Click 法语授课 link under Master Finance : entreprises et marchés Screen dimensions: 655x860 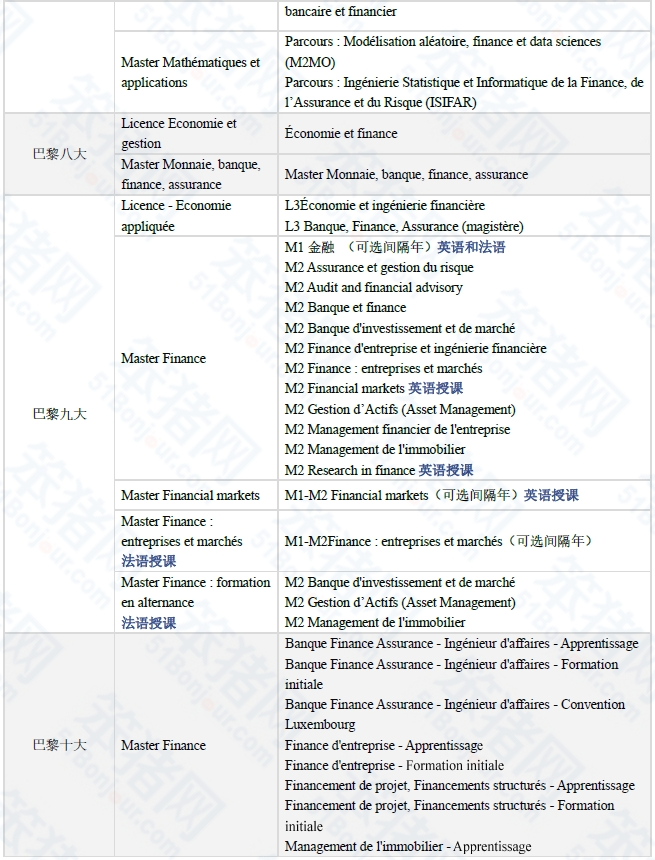tap(149, 561)
